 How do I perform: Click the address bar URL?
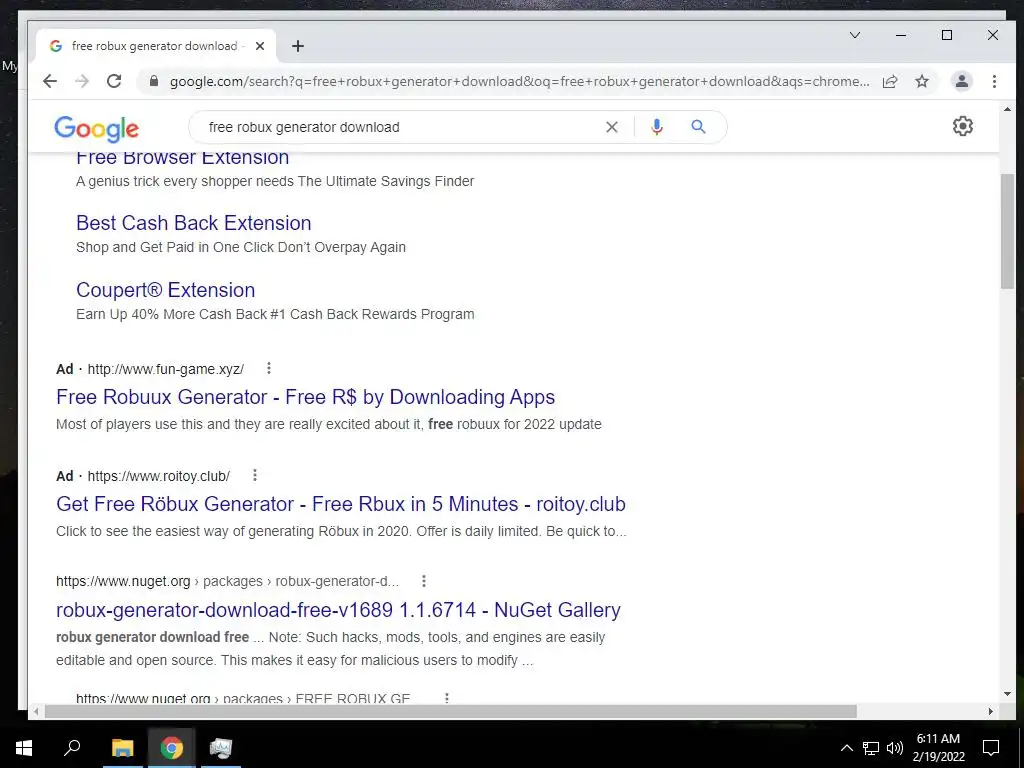[x=519, y=82]
